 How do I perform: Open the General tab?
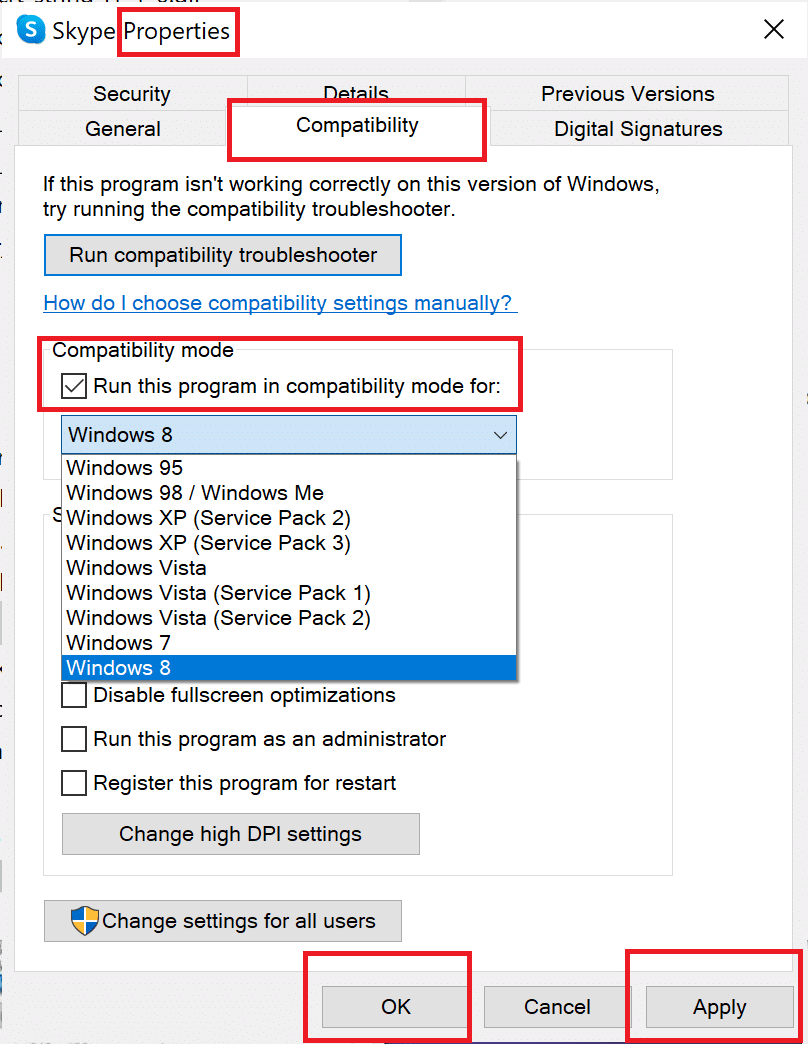123,129
